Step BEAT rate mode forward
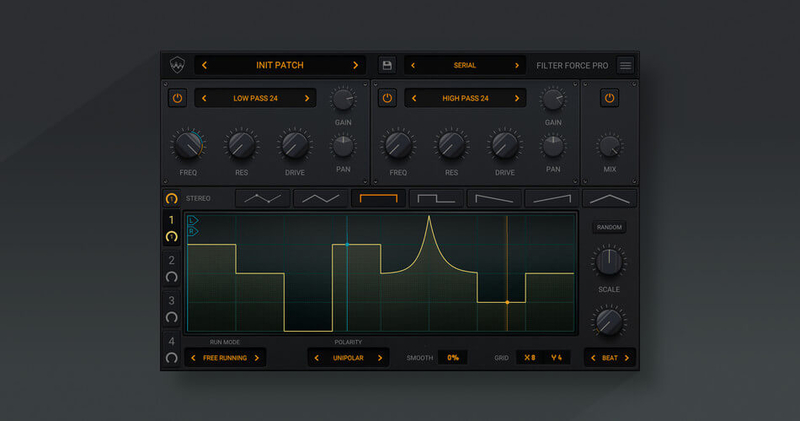Screen dimensions: 800x421 627,358
